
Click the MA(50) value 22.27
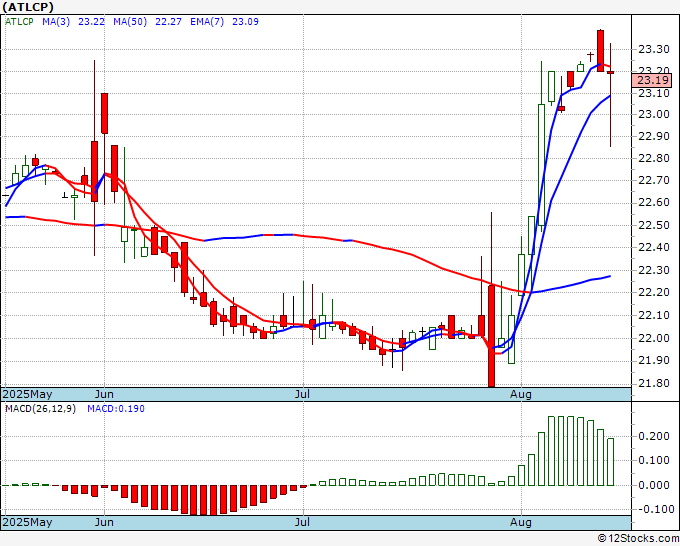pos(168,22)
